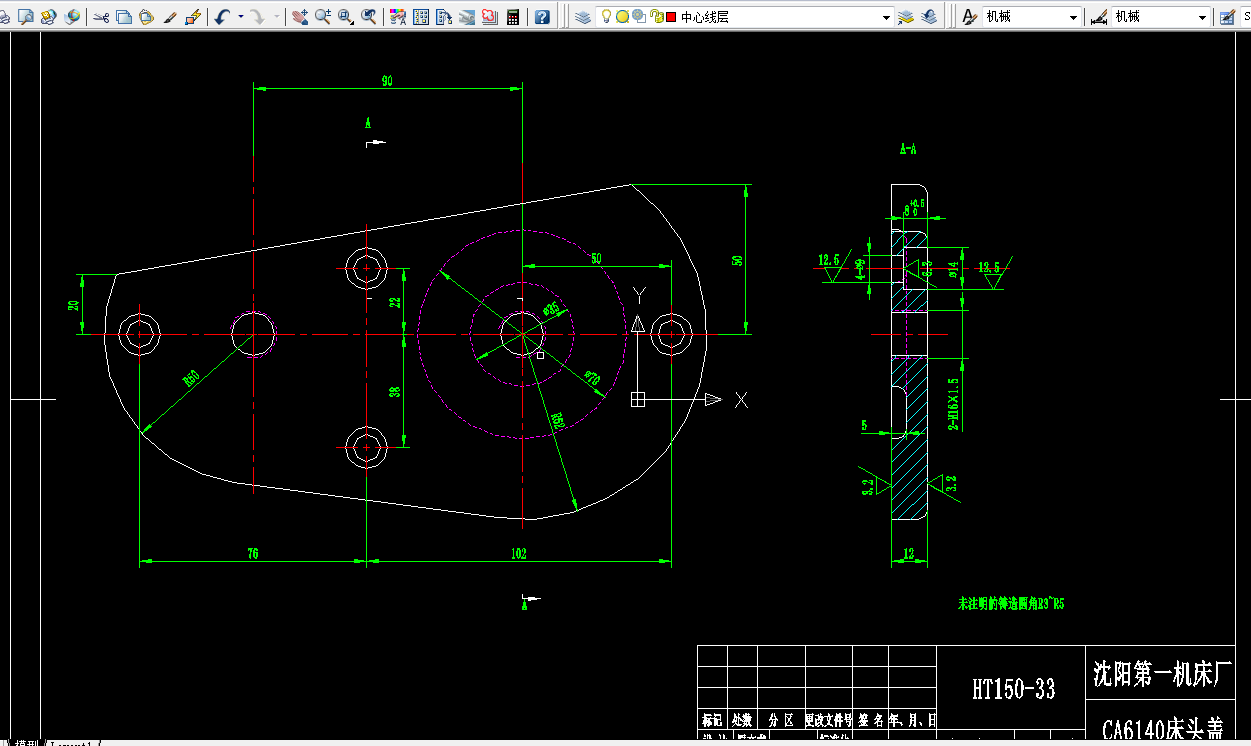Select the 沈阳第一机床厂 title block text
1251x746 pixels.
(x=1162, y=674)
